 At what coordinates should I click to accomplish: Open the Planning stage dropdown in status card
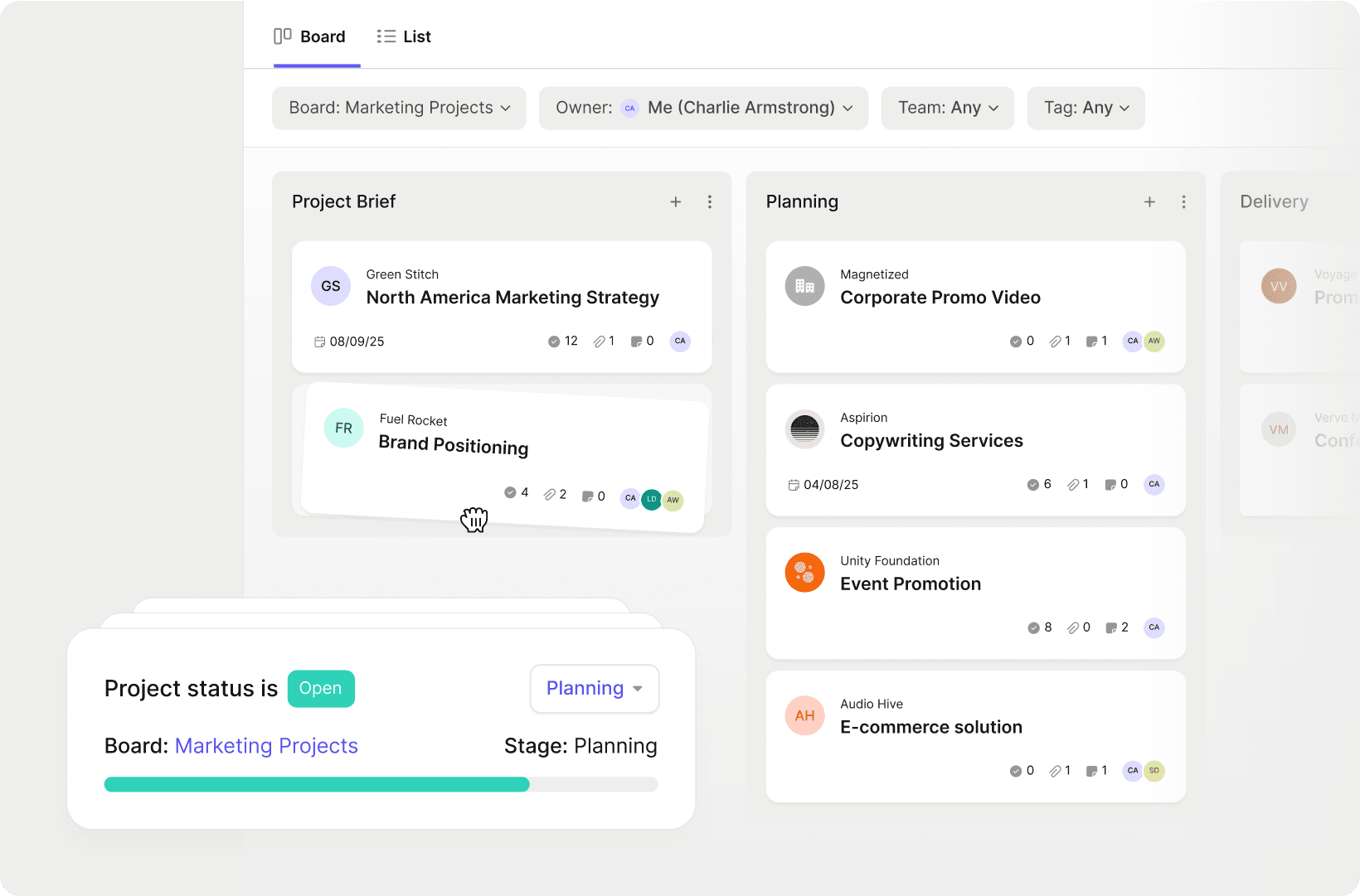(x=594, y=689)
